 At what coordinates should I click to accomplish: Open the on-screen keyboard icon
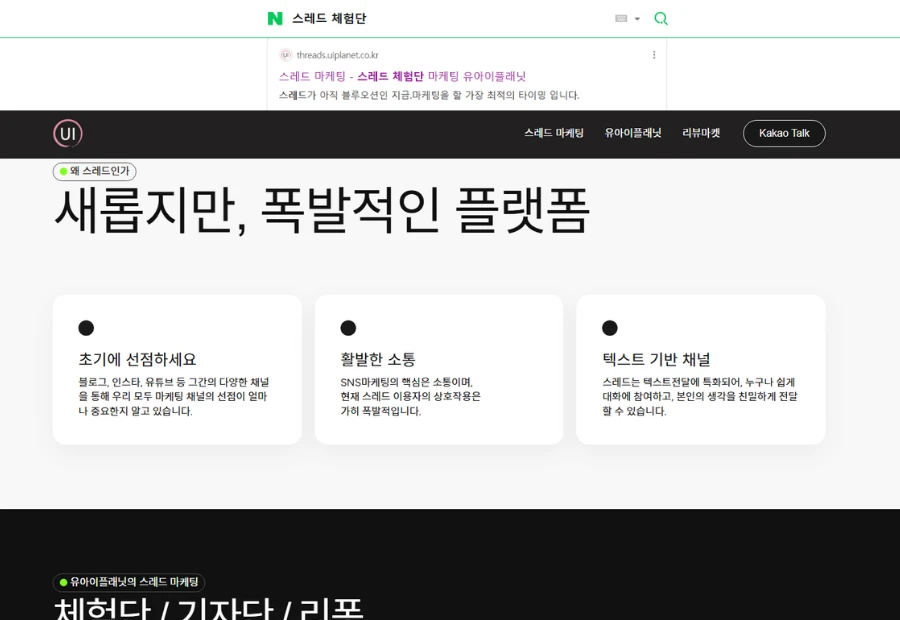point(621,18)
